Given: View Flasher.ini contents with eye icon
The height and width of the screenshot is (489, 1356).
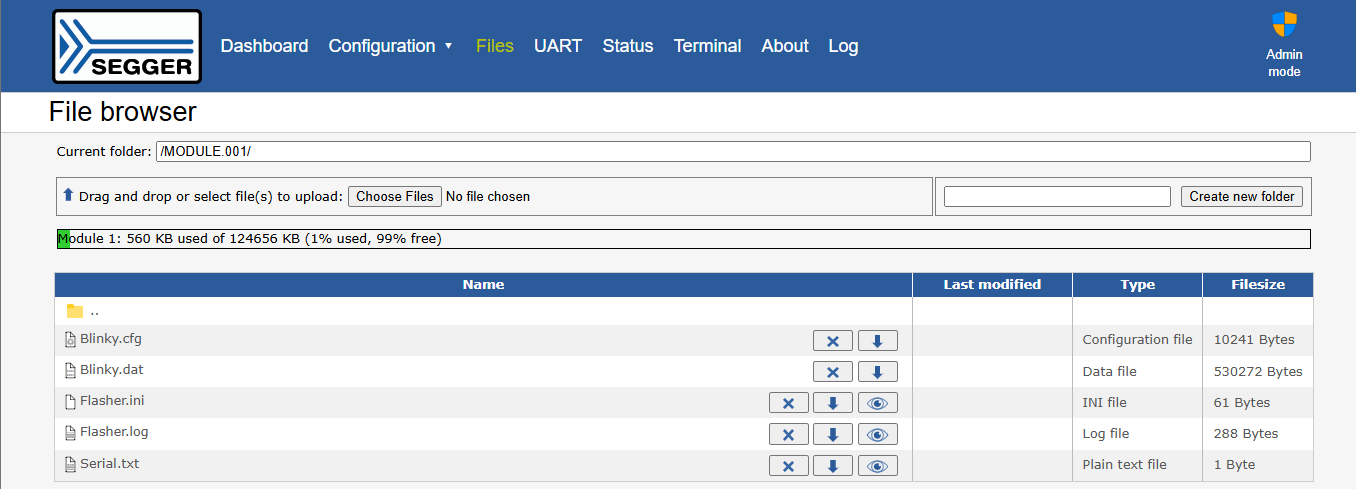Looking at the screenshot, I should [x=877, y=403].
